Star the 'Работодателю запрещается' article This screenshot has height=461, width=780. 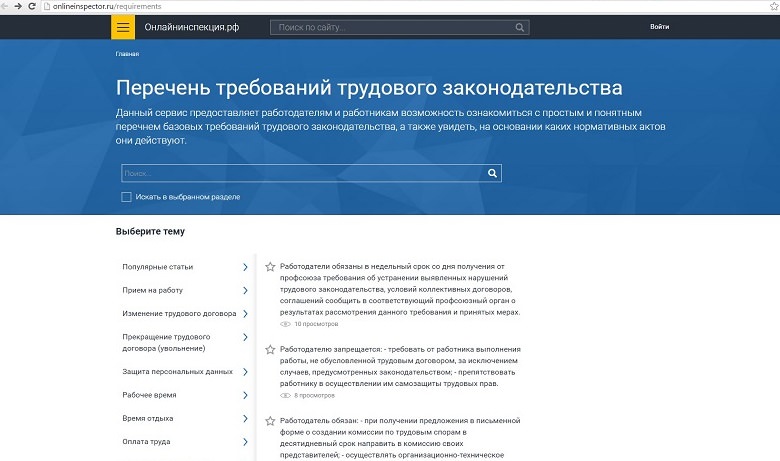tap(270, 349)
